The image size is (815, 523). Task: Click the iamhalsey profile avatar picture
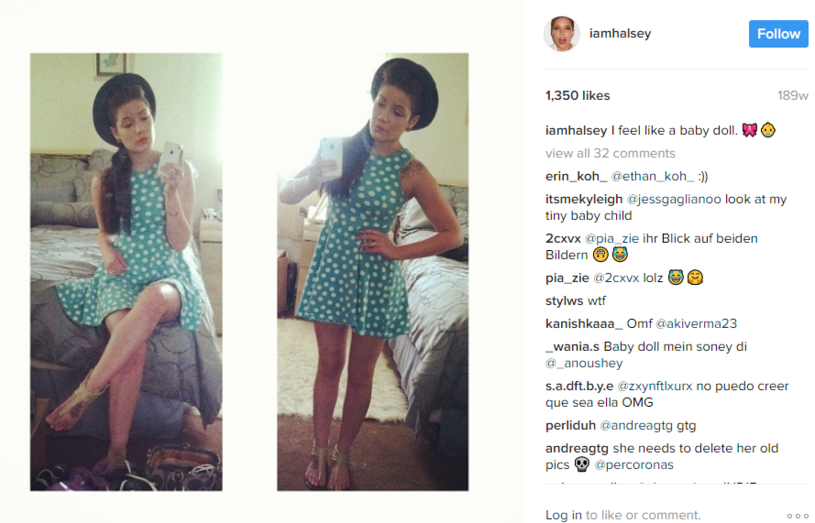tap(562, 34)
